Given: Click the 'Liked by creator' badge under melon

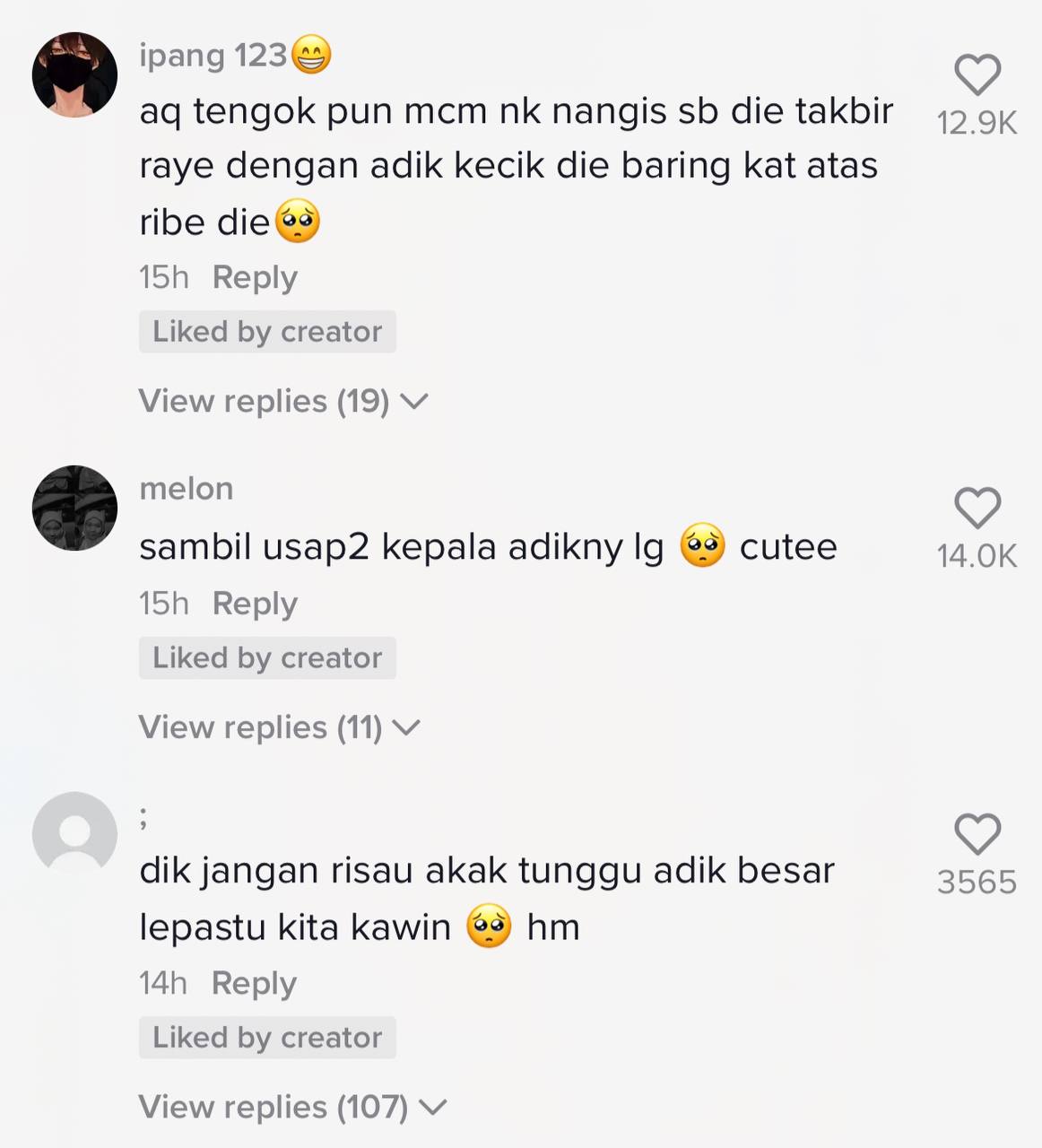Looking at the screenshot, I should (267, 657).
